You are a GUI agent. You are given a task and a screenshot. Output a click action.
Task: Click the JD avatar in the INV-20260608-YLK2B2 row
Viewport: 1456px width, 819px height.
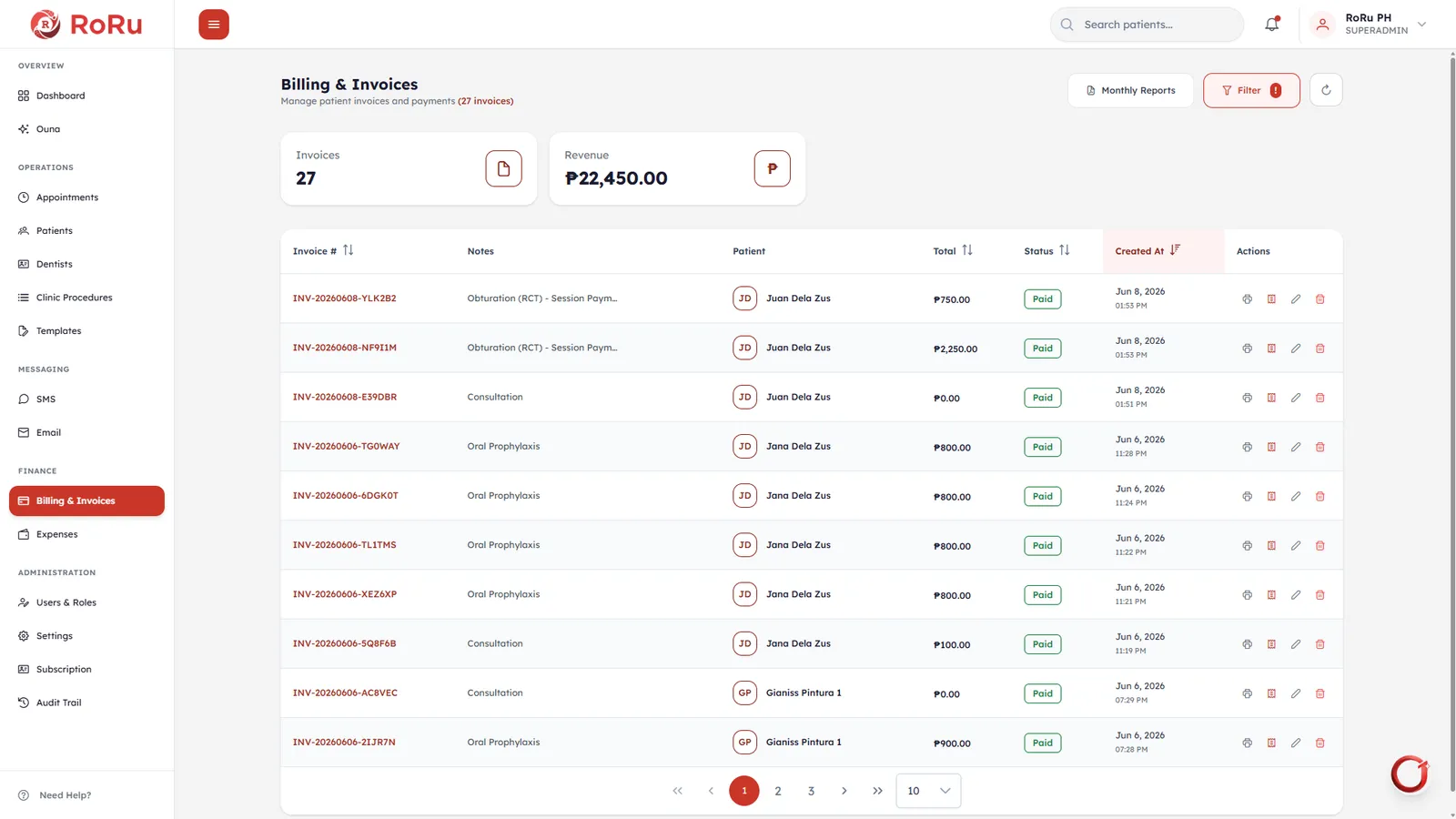(744, 298)
